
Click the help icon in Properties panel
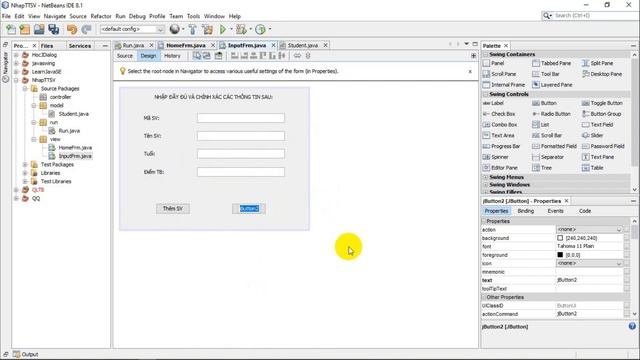[632, 326]
